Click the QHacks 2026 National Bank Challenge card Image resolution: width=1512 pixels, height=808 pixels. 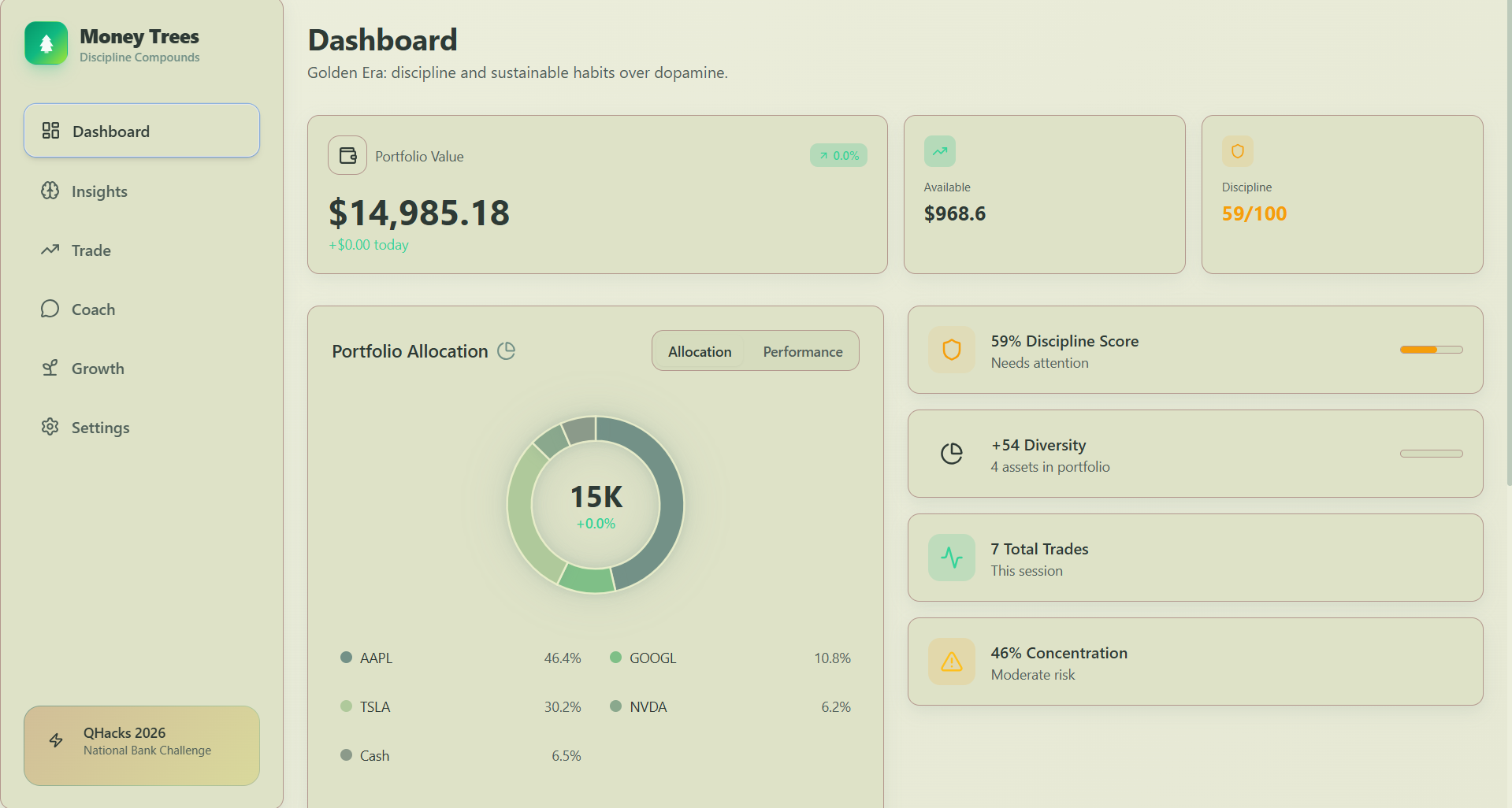(142, 746)
